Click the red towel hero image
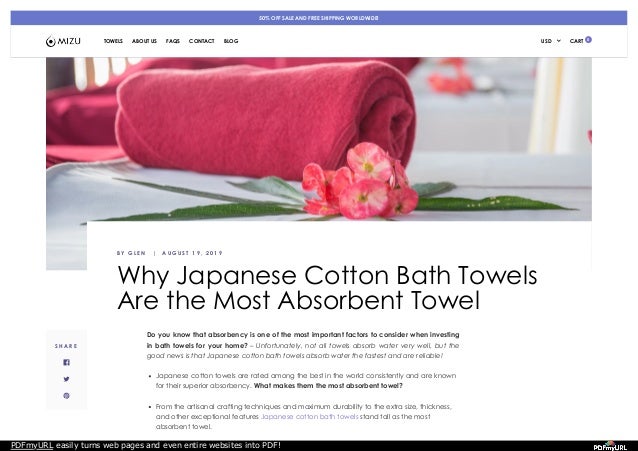The image size is (638, 451). [x=319, y=140]
